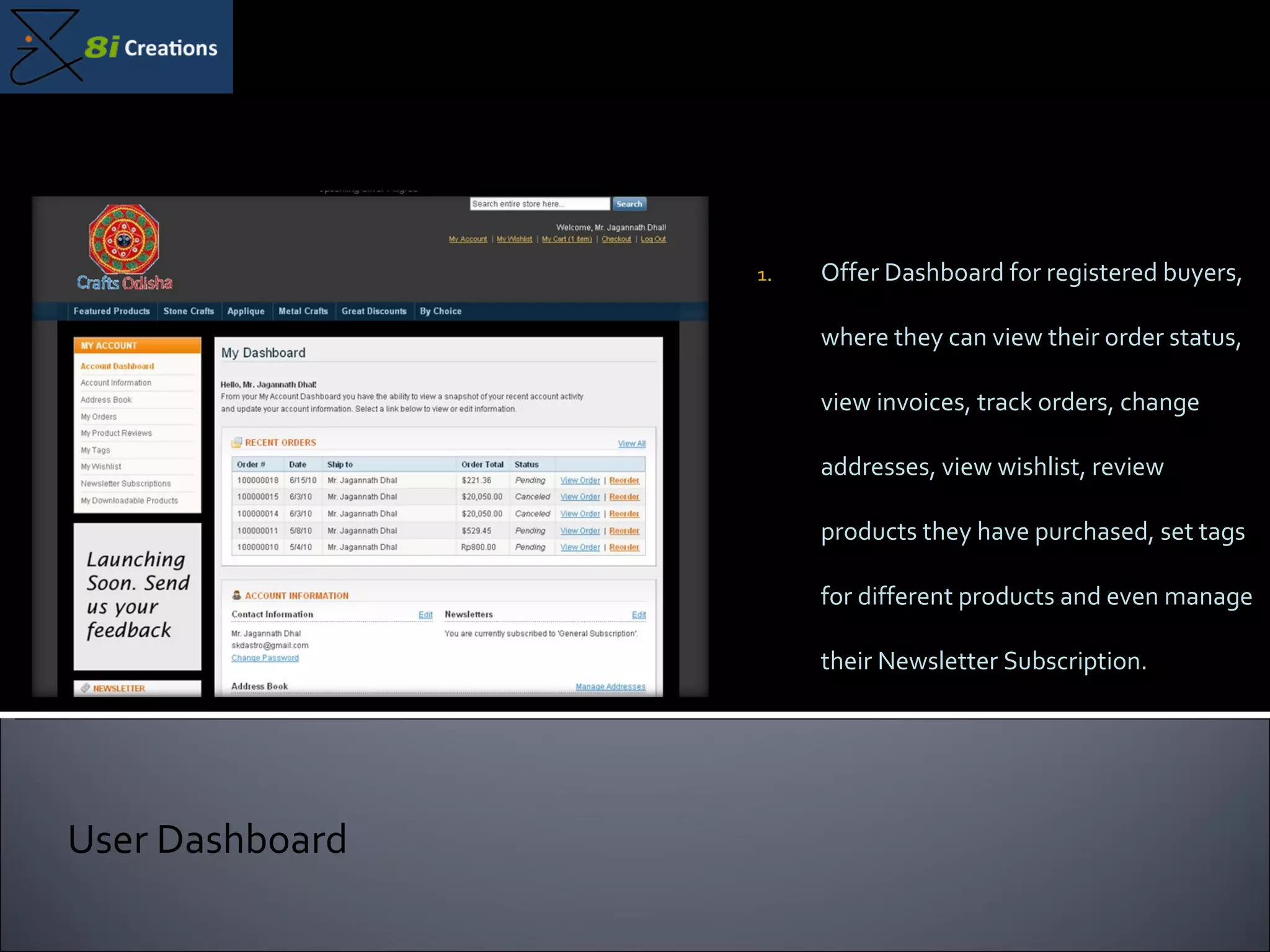Image resolution: width=1270 pixels, height=952 pixels.
Task: Open My Wishlist in sidebar
Action: (x=101, y=467)
